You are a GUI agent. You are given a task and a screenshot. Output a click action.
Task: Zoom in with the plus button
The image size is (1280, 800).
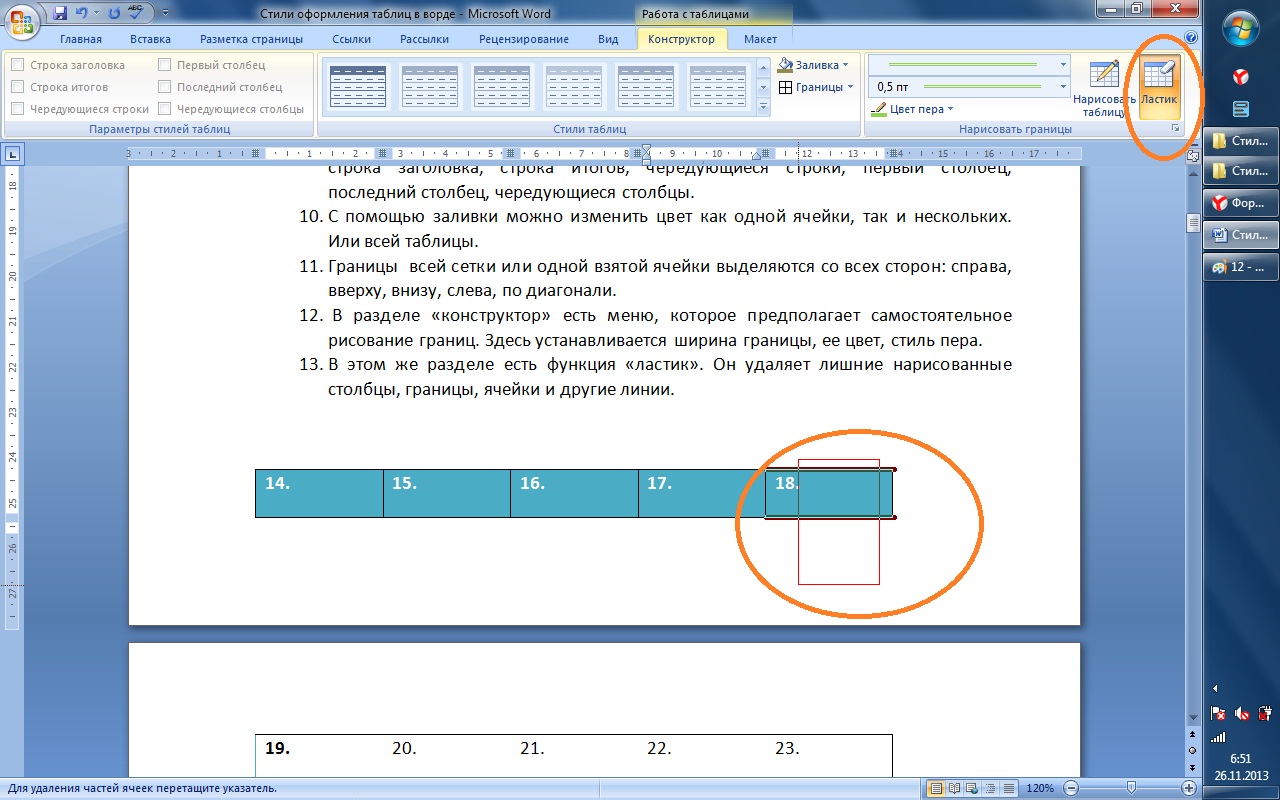[1188, 788]
